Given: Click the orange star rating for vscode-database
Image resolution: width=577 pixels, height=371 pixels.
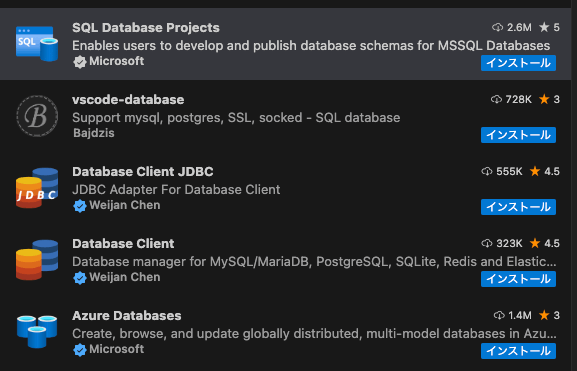Looking at the screenshot, I should pyautogui.click(x=544, y=99).
